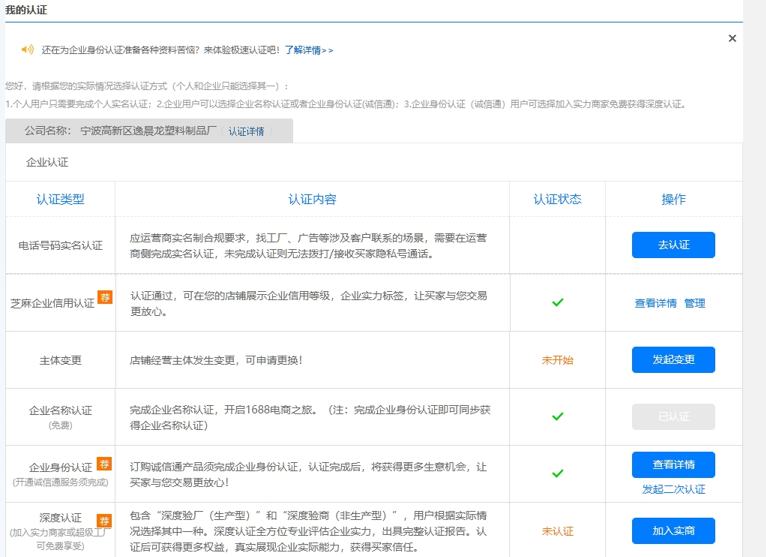Viewport: 766px width, 557px height.
Task: Select the 认证类型 column header
Action: tap(60, 199)
